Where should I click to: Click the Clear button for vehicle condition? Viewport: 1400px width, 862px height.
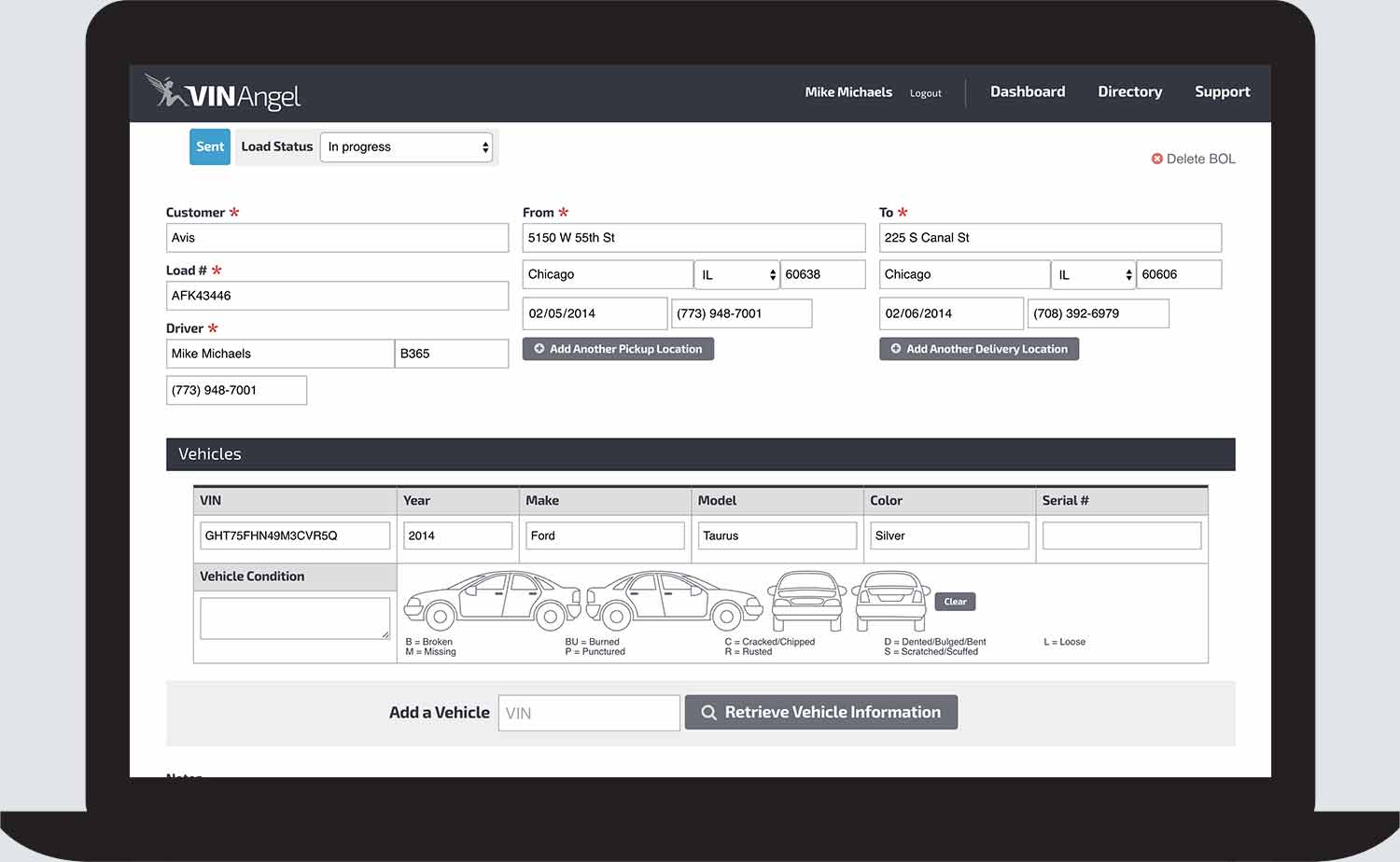pos(955,601)
